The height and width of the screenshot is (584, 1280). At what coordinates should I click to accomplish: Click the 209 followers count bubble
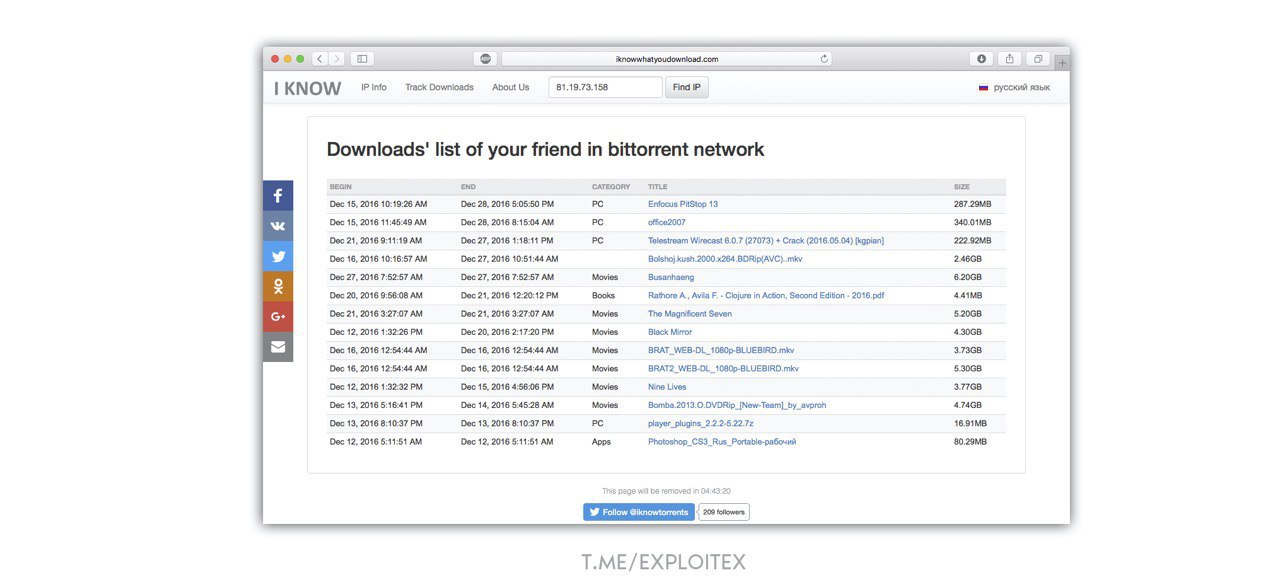pyautogui.click(x=724, y=512)
